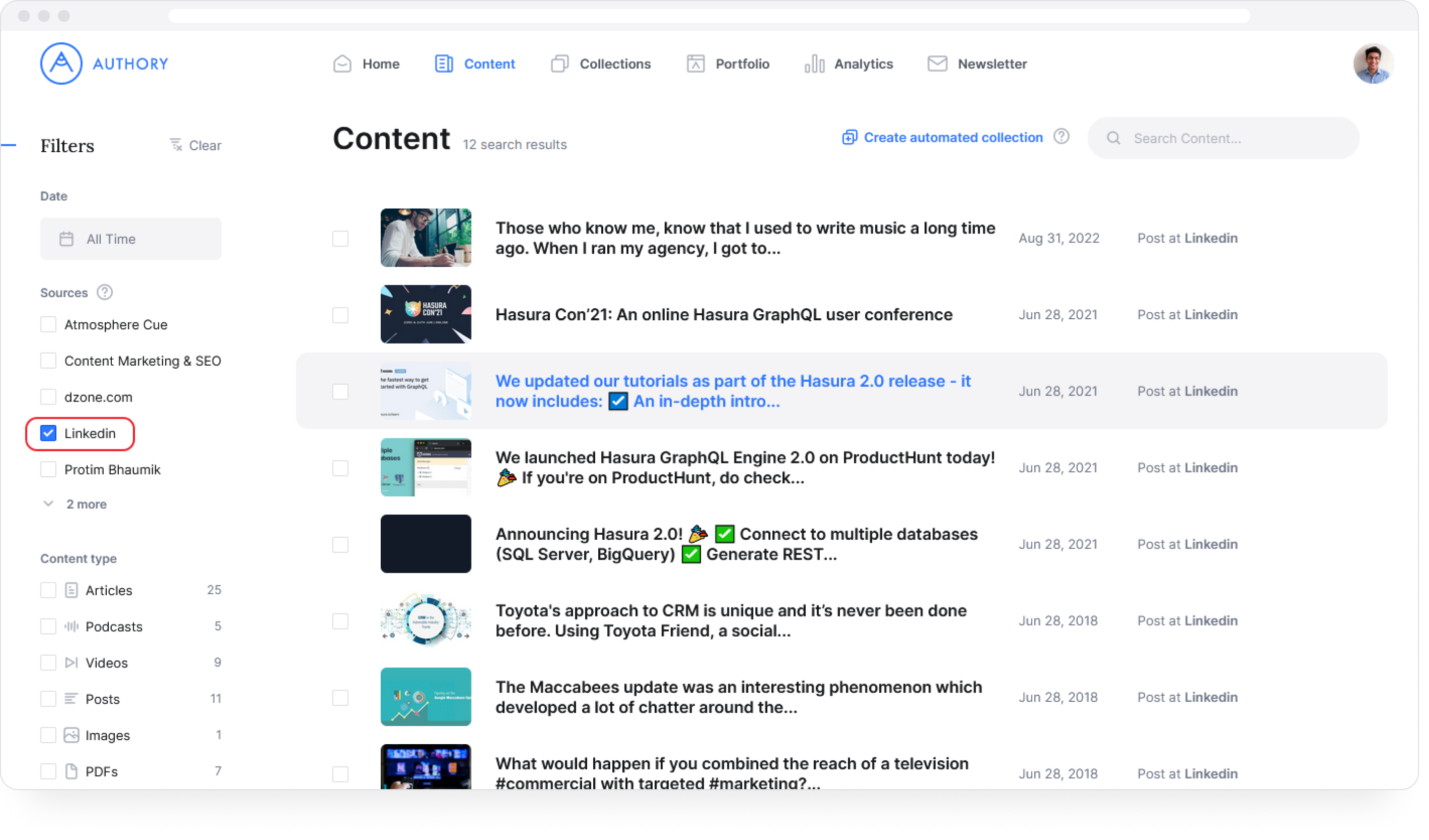Expand the 2 more sources list
This screenshot has width=1429, height=840.
[x=75, y=504]
